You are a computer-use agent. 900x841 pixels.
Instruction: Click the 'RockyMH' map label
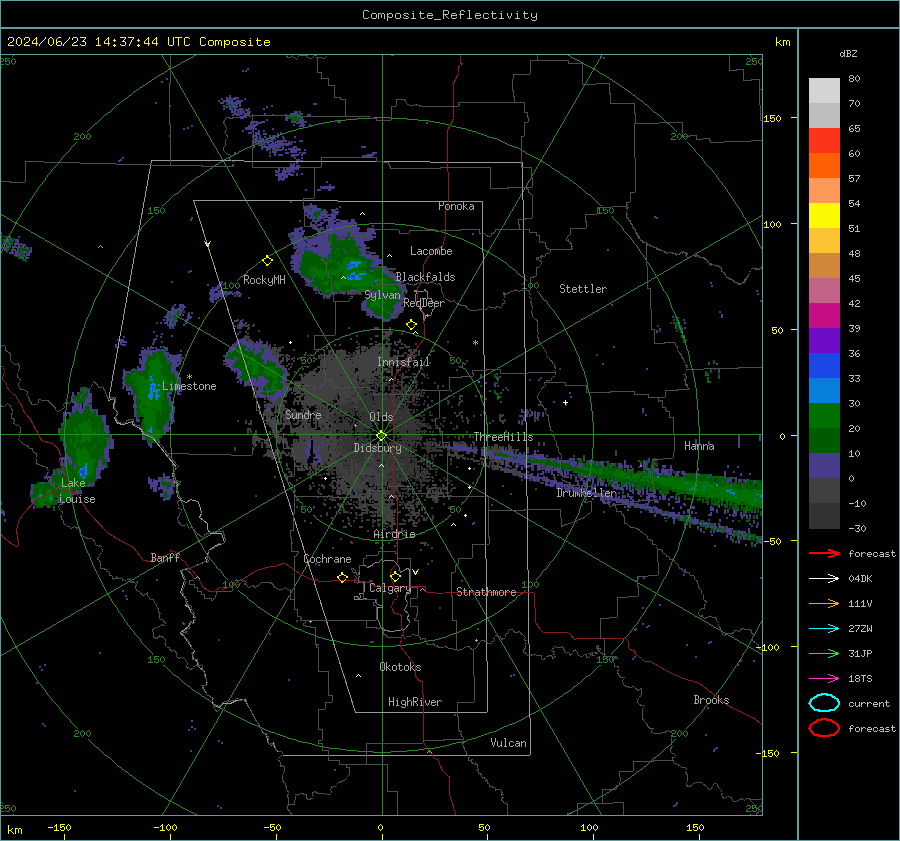tap(264, 280)
